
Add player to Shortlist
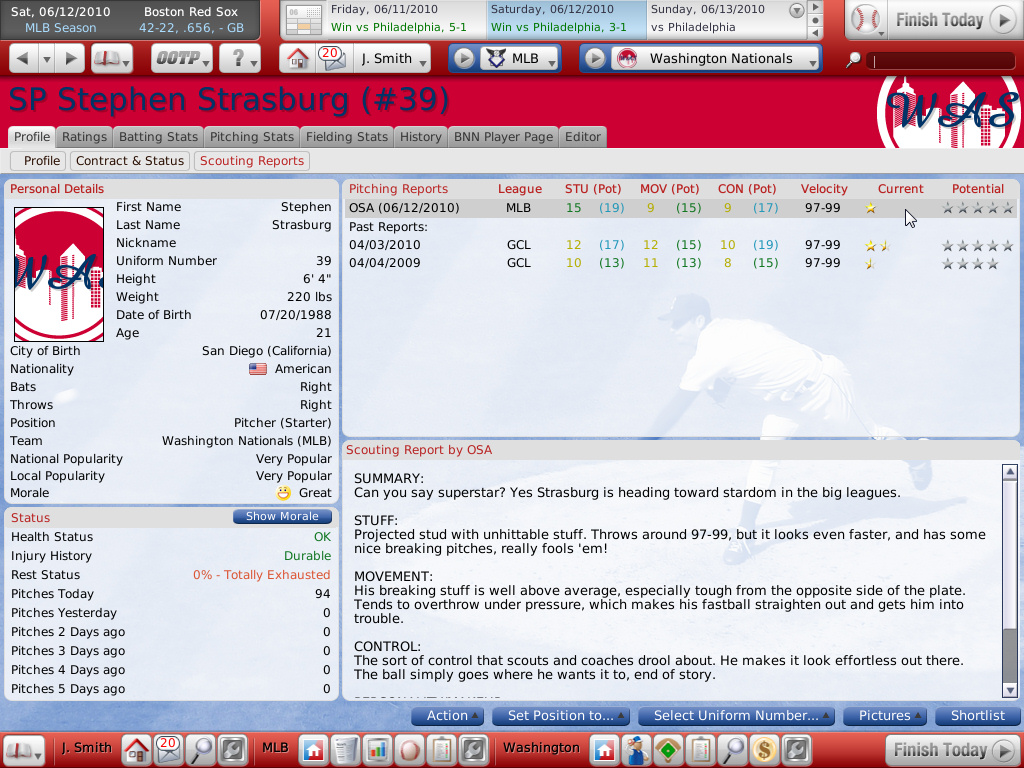click(977, 716)
